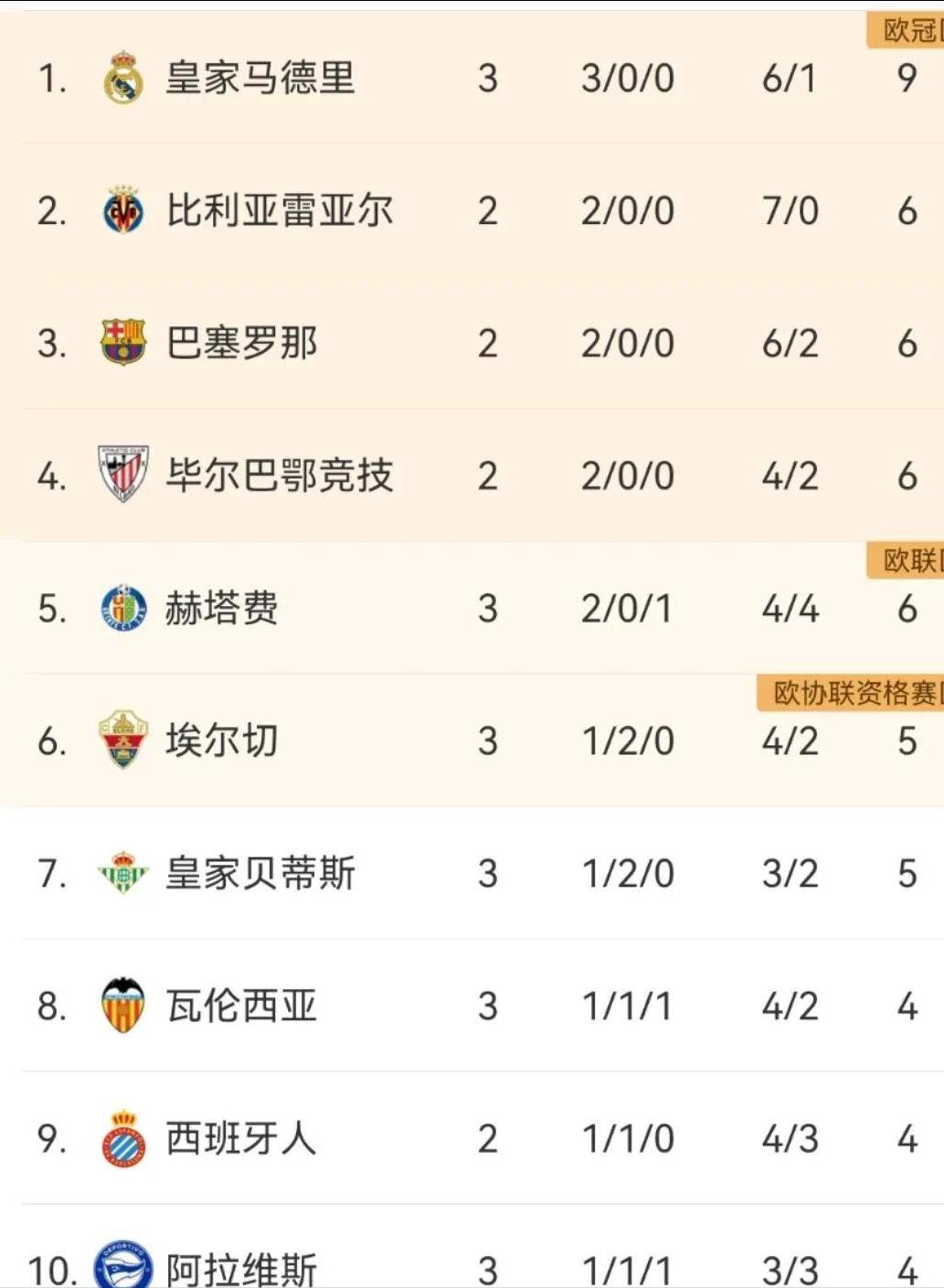The image size is (944, 1288).
Task: Click the Alavés blue crest icon
Action: pyautogui.click(x=122, y=1265)
